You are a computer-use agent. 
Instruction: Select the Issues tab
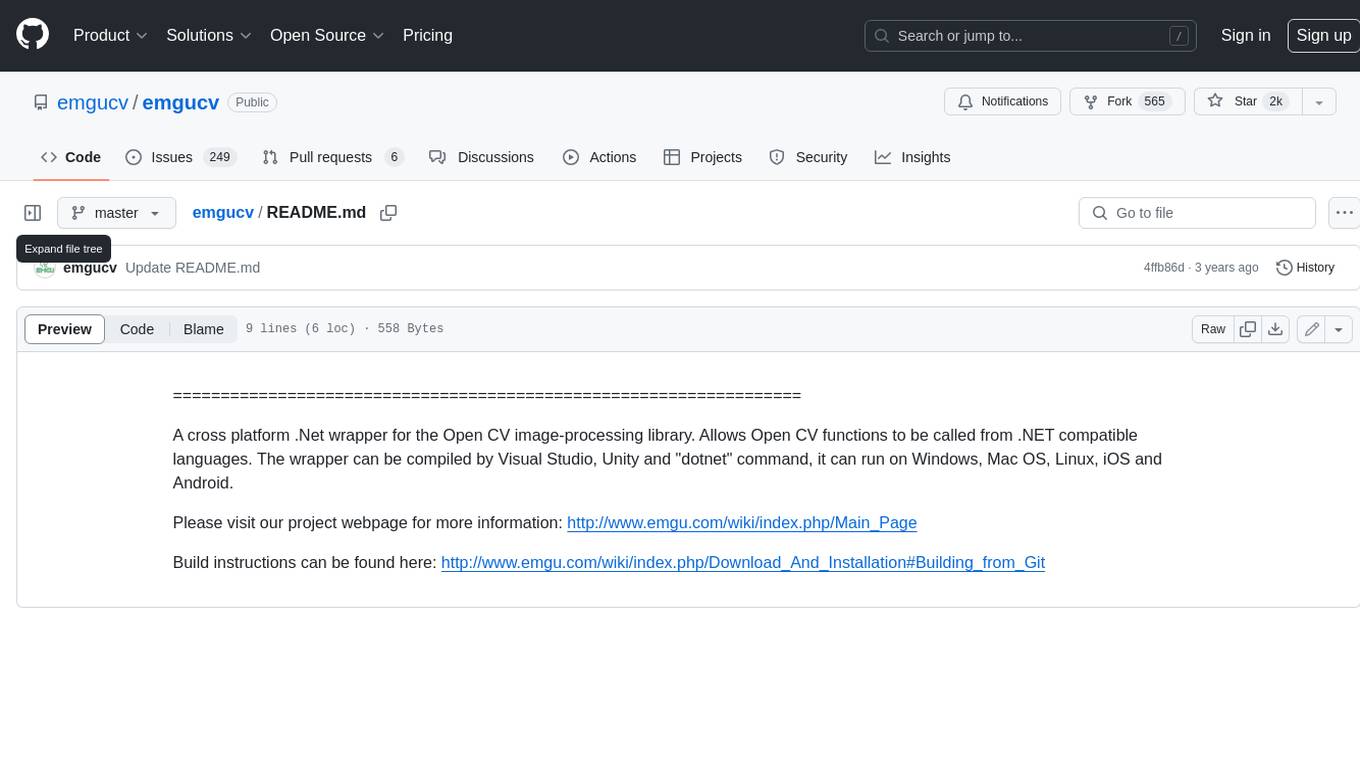180,157
